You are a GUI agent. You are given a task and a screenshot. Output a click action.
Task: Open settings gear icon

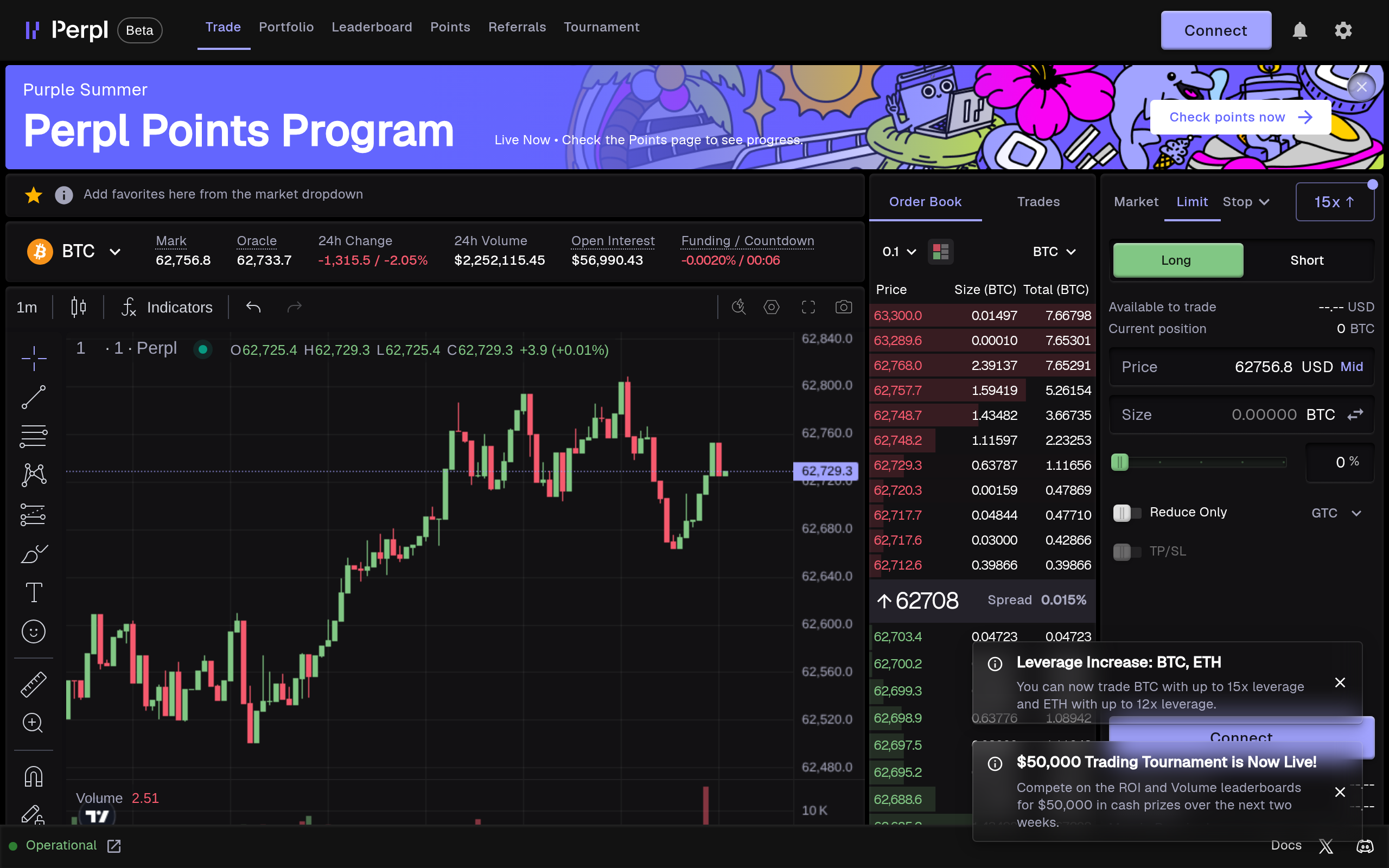(x=1343, y=30)
